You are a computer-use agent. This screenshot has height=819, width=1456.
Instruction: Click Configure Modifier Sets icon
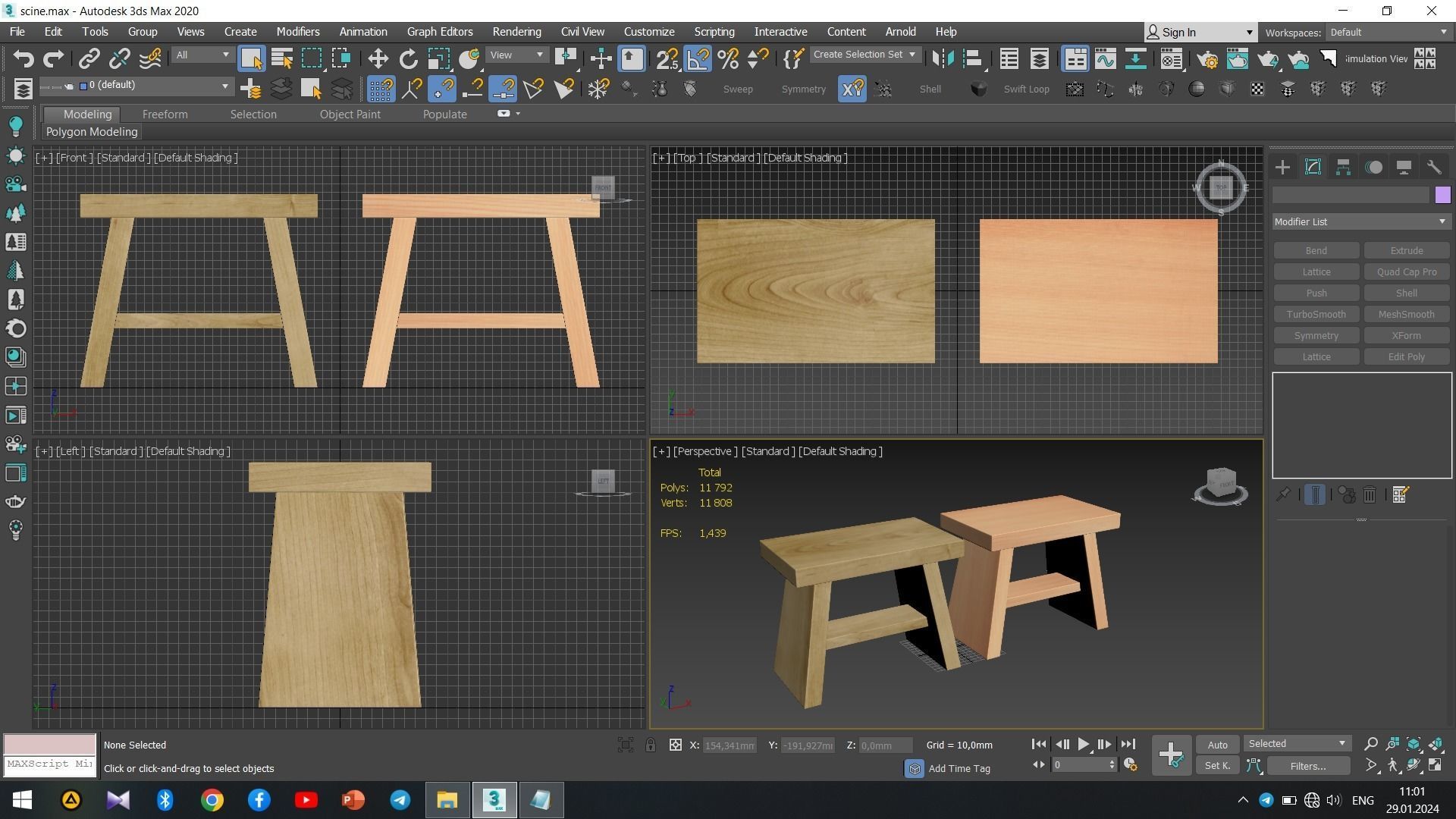[1400, 495]
